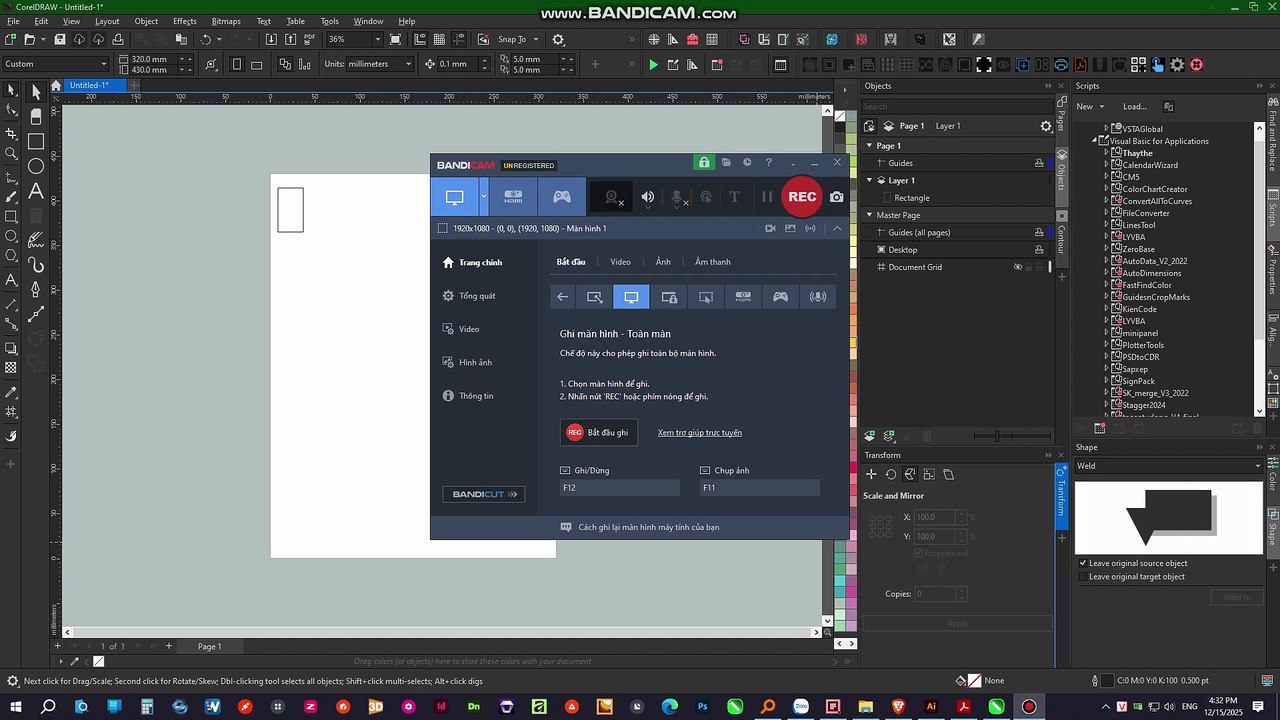Click the Bandicam text overlay T icon

pyautogui.click(x=734, y=197)
